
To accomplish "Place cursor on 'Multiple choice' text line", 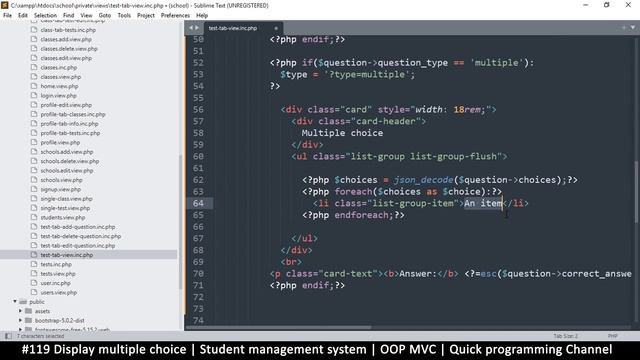I will coord(342,133).
